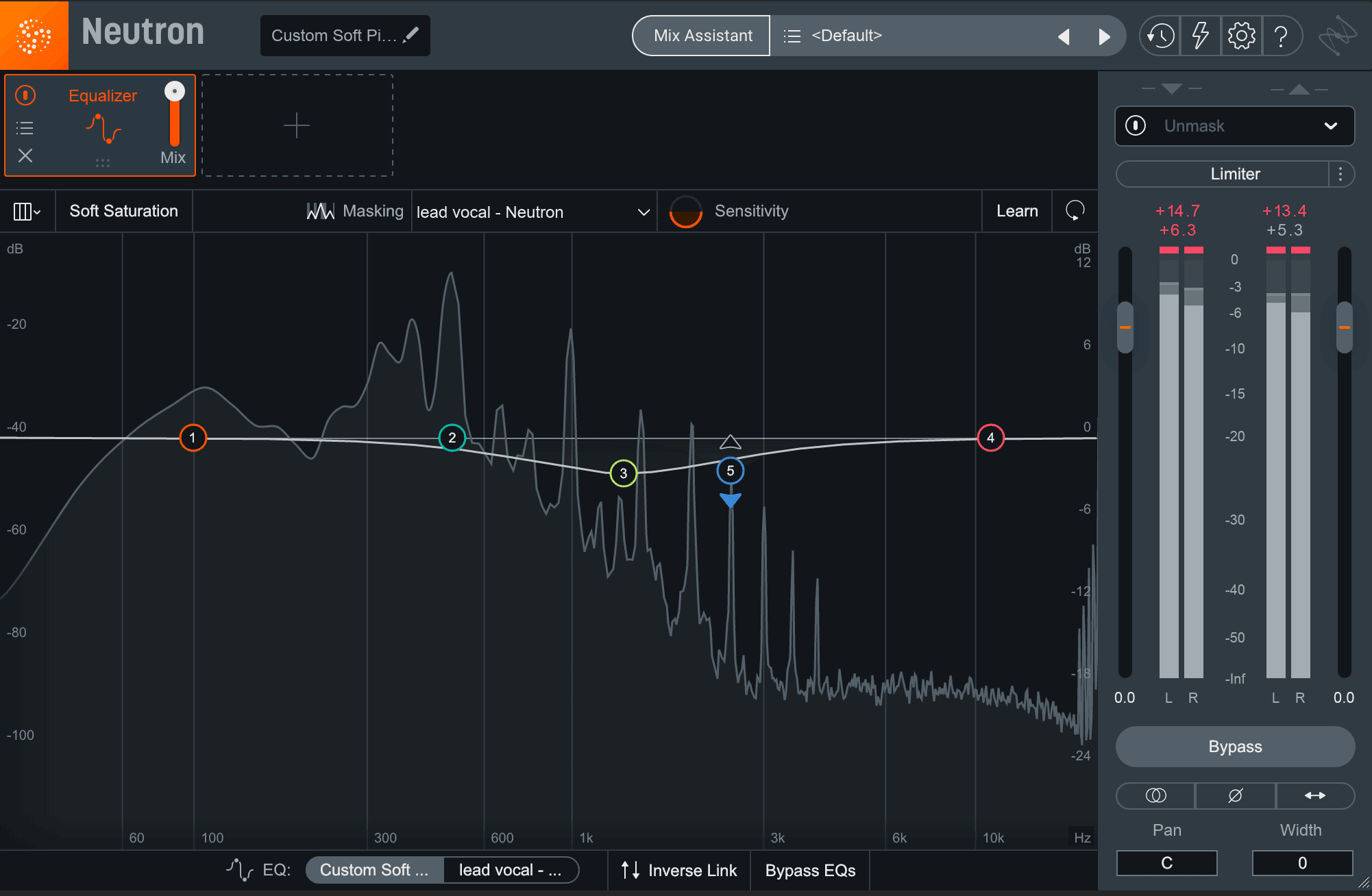
Task: Toggle the phase invert button
Action: [1235, 795]
